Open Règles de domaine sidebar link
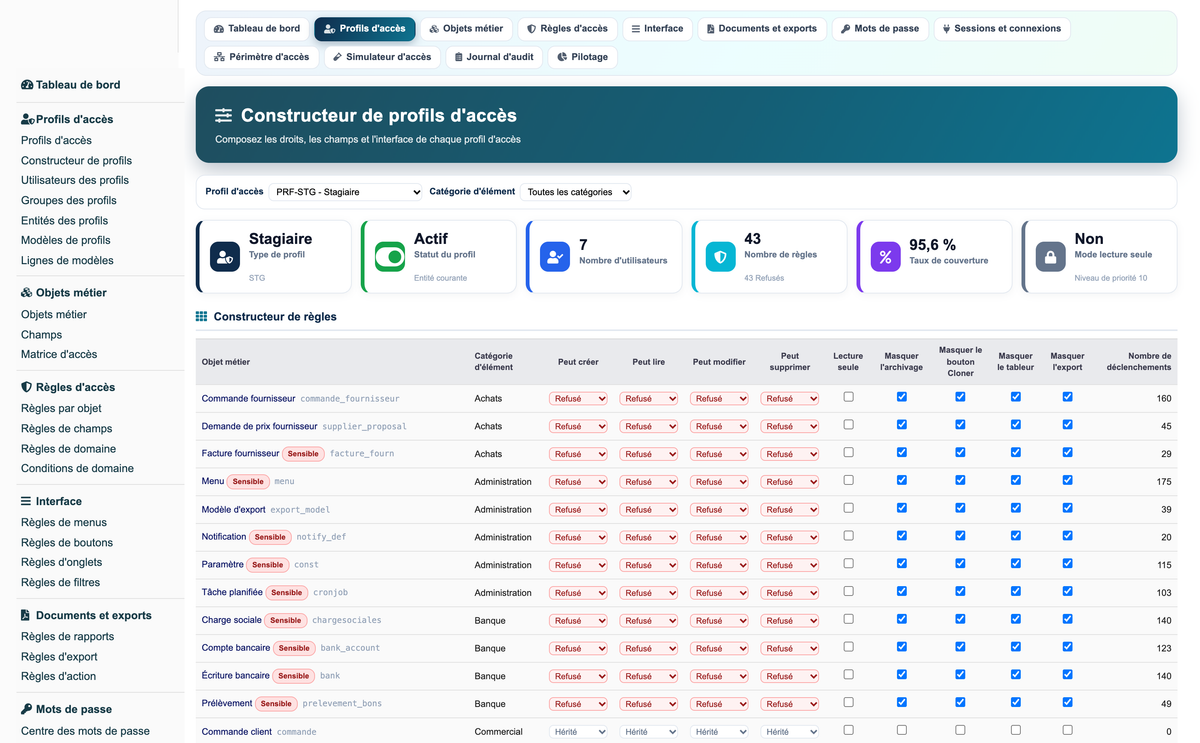Viewport: 1200px width, 743px height. coord(68,449)
